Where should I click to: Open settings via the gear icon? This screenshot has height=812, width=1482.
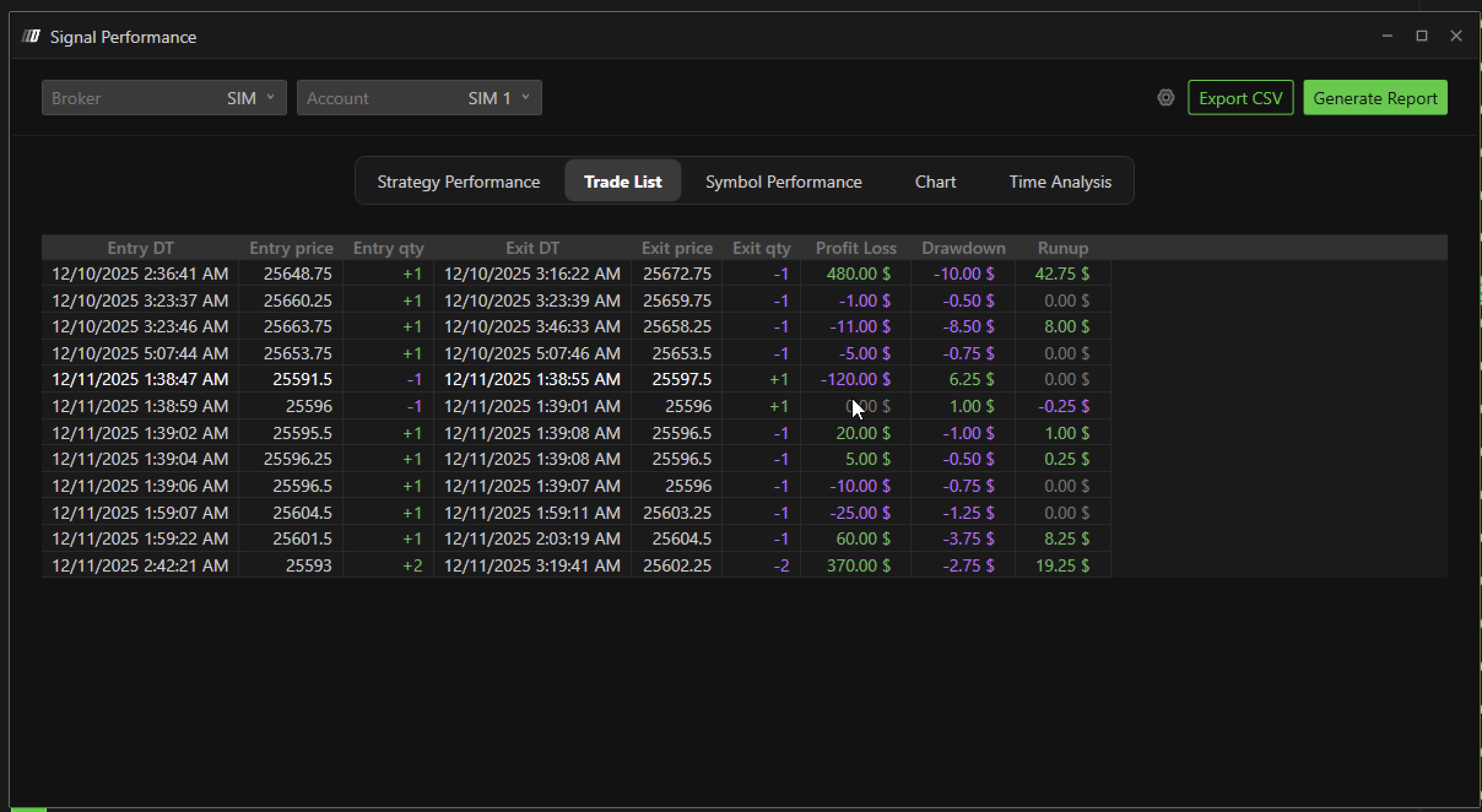tap(1165, 98)
